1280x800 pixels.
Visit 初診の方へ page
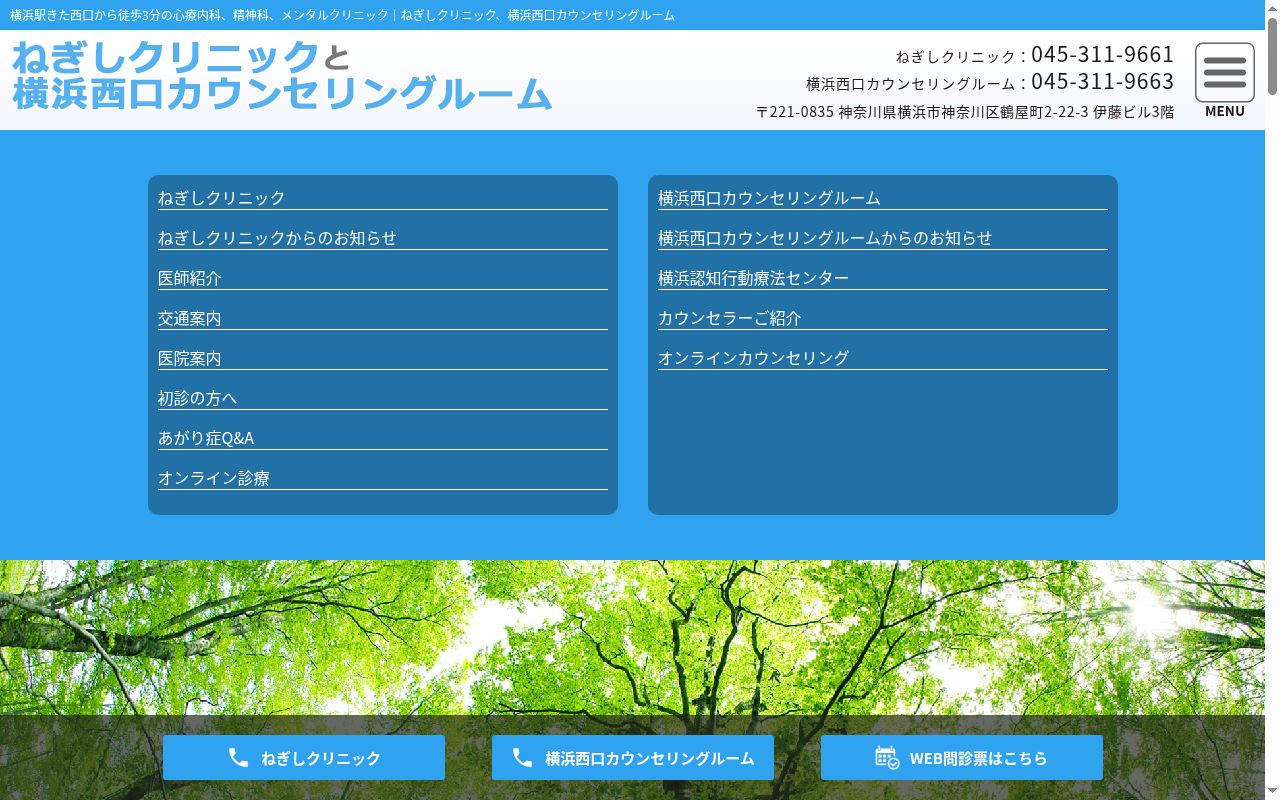[383, 398]
